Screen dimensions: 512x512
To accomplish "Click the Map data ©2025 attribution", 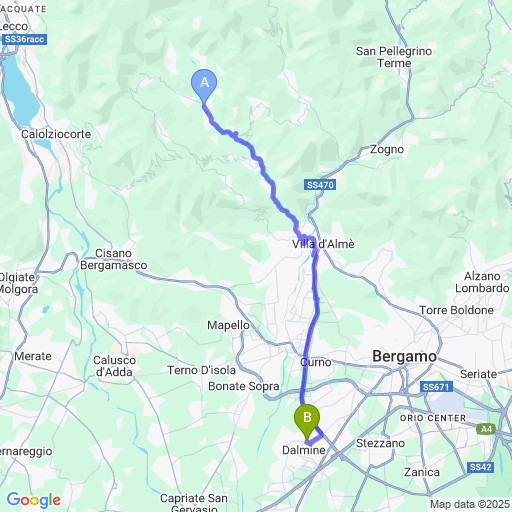I will (x=470, y=504).
